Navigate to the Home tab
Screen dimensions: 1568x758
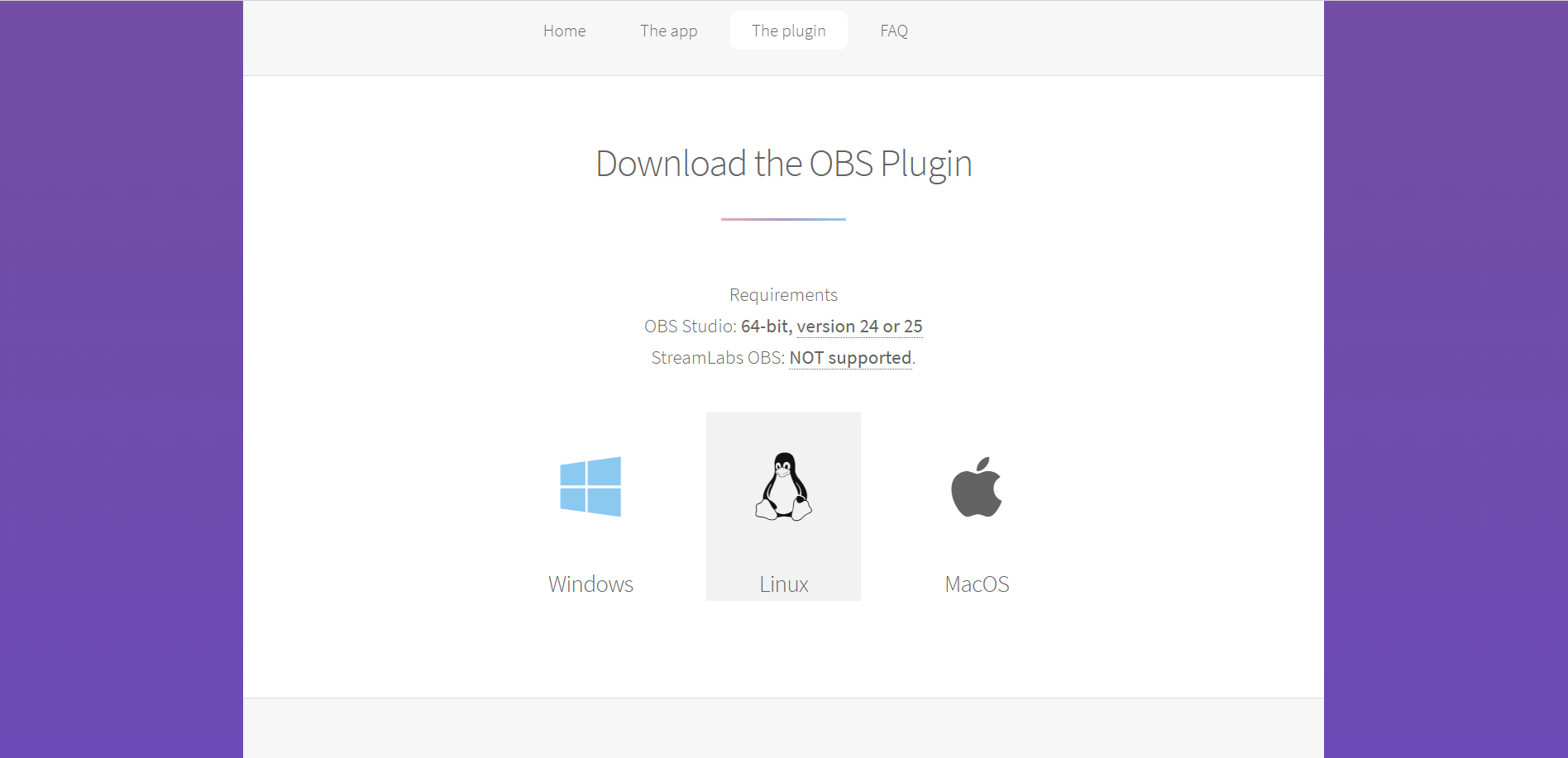[x=564, y=31]
